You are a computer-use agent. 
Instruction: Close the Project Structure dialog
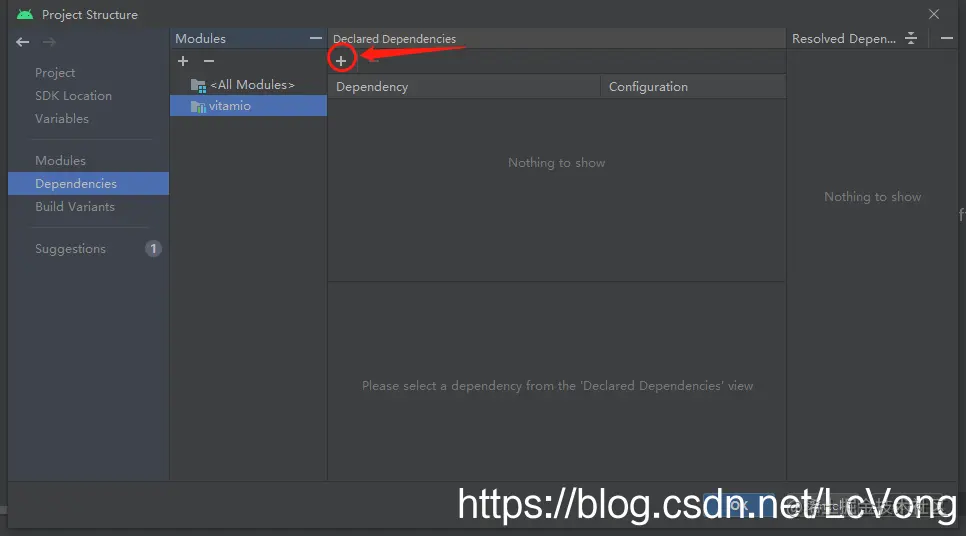point(934,14)
